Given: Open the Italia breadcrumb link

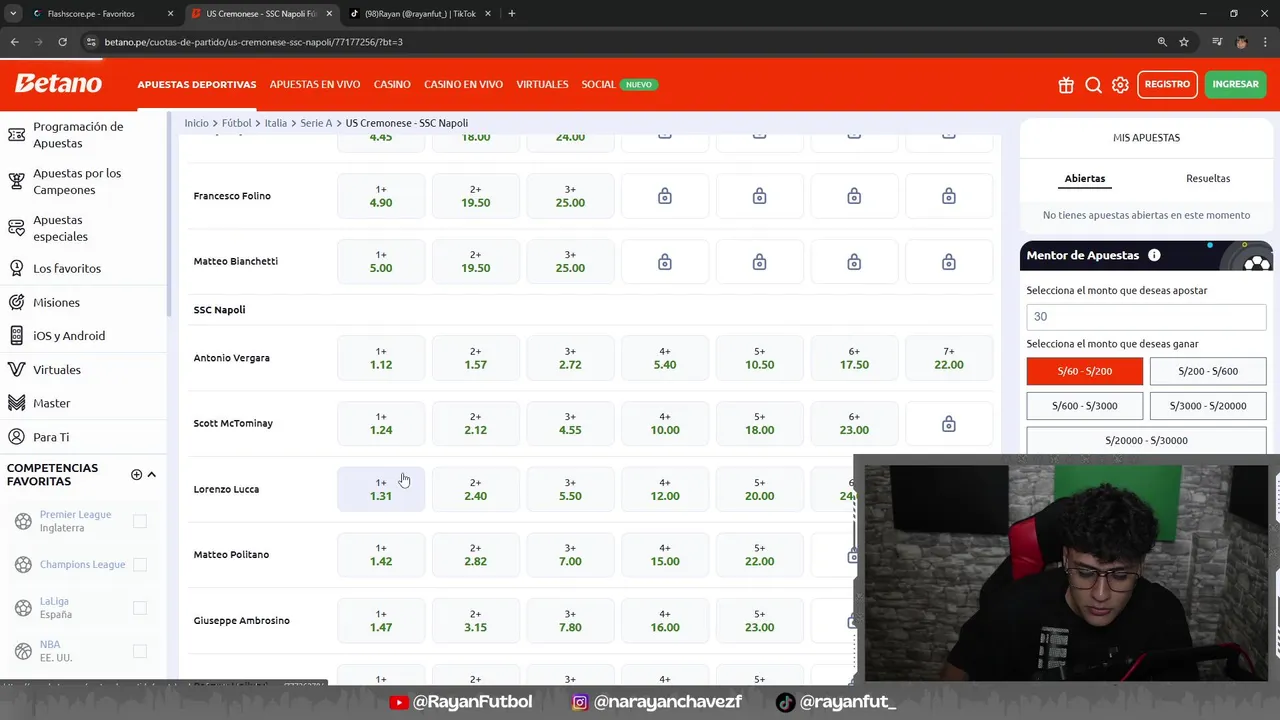Looking at the screenshot, I should point(276,123).
